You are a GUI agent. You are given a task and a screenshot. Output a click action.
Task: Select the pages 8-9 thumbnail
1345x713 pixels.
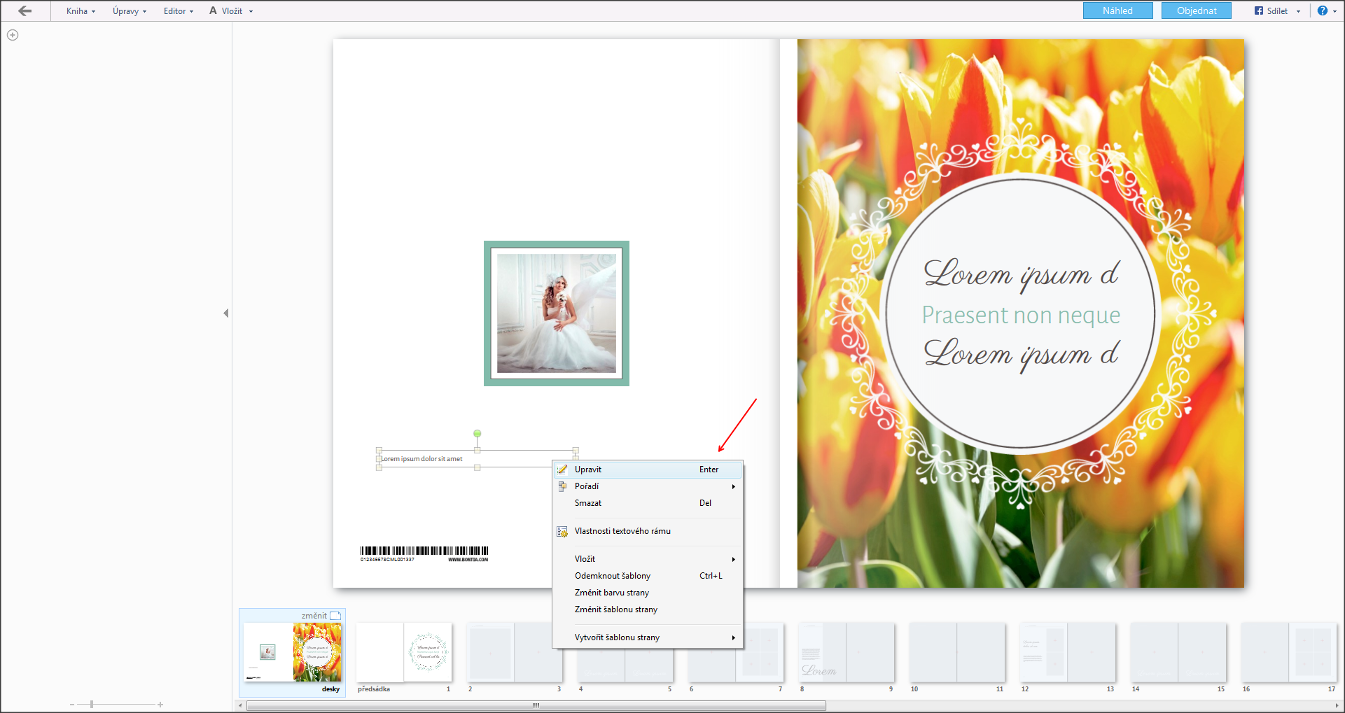click(846, 653)
